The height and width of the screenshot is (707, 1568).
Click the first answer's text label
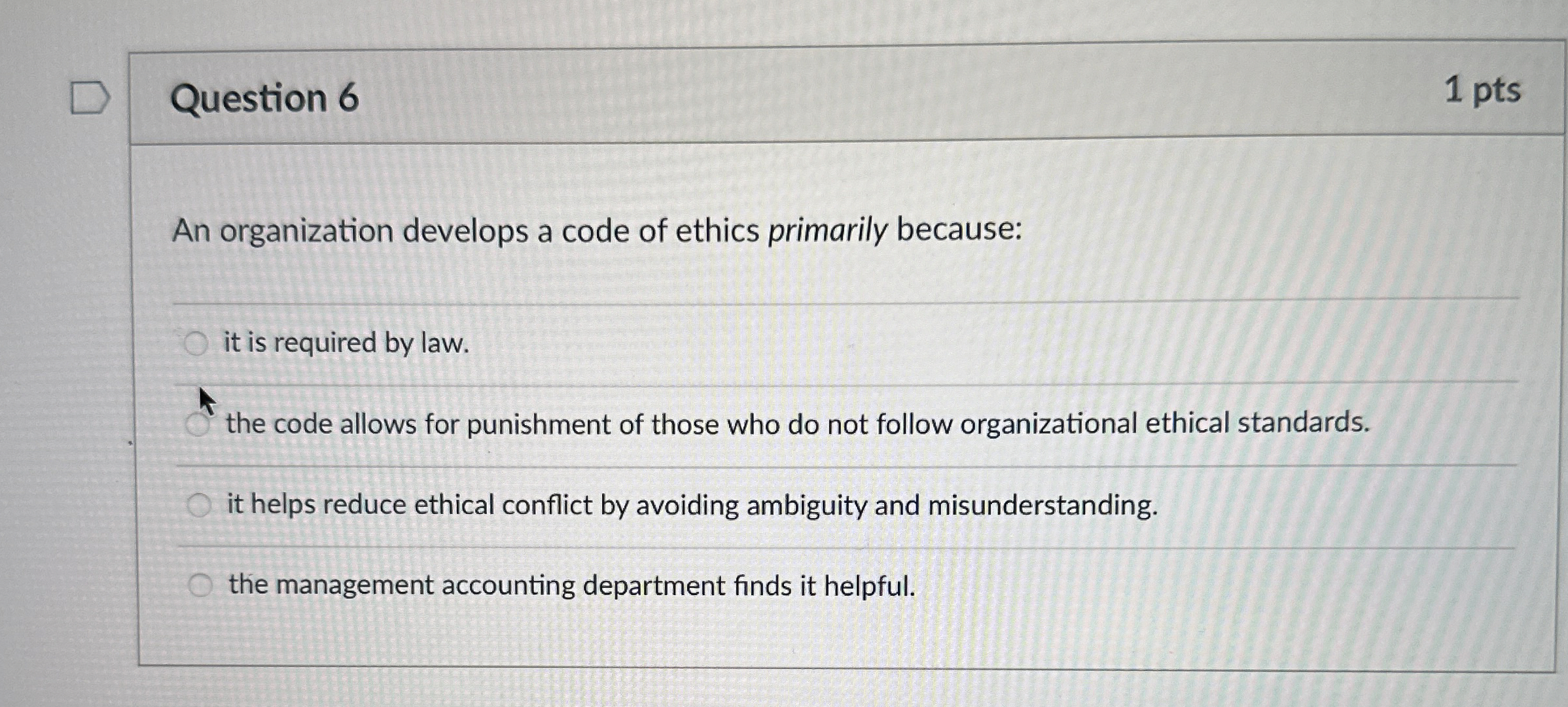tap(345, 343)
